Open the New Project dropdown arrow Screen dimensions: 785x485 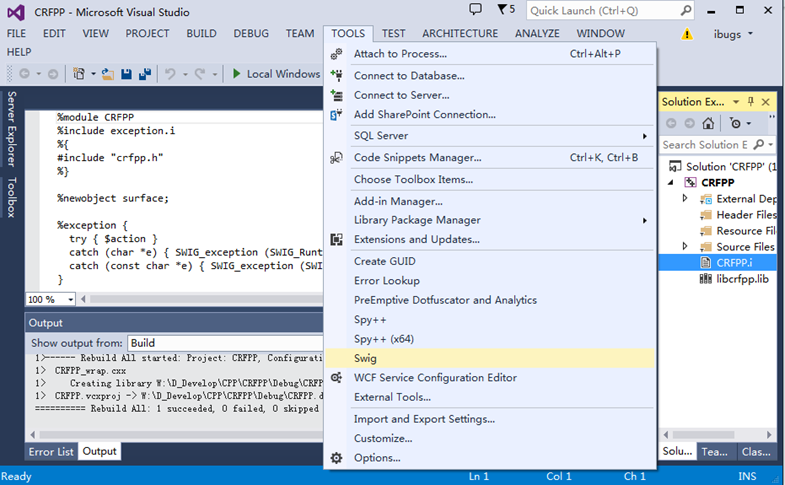click(93, 74)
